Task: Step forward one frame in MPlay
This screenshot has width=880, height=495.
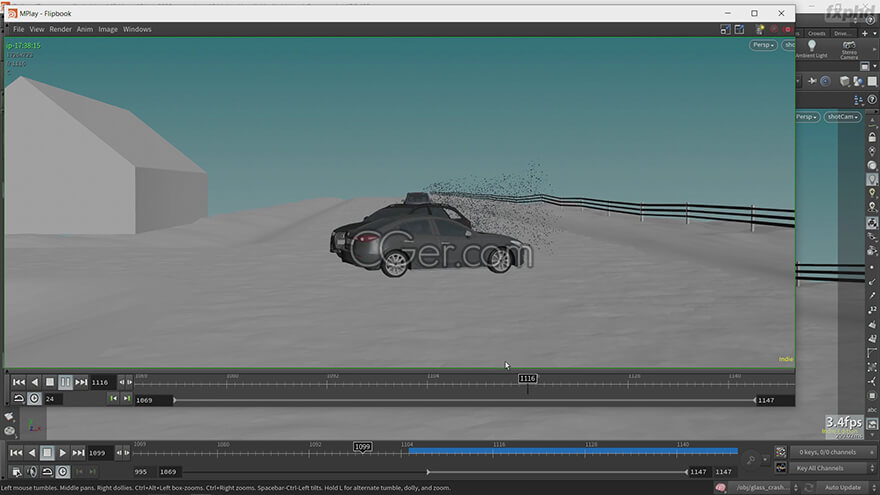Action: pos(129,382)
